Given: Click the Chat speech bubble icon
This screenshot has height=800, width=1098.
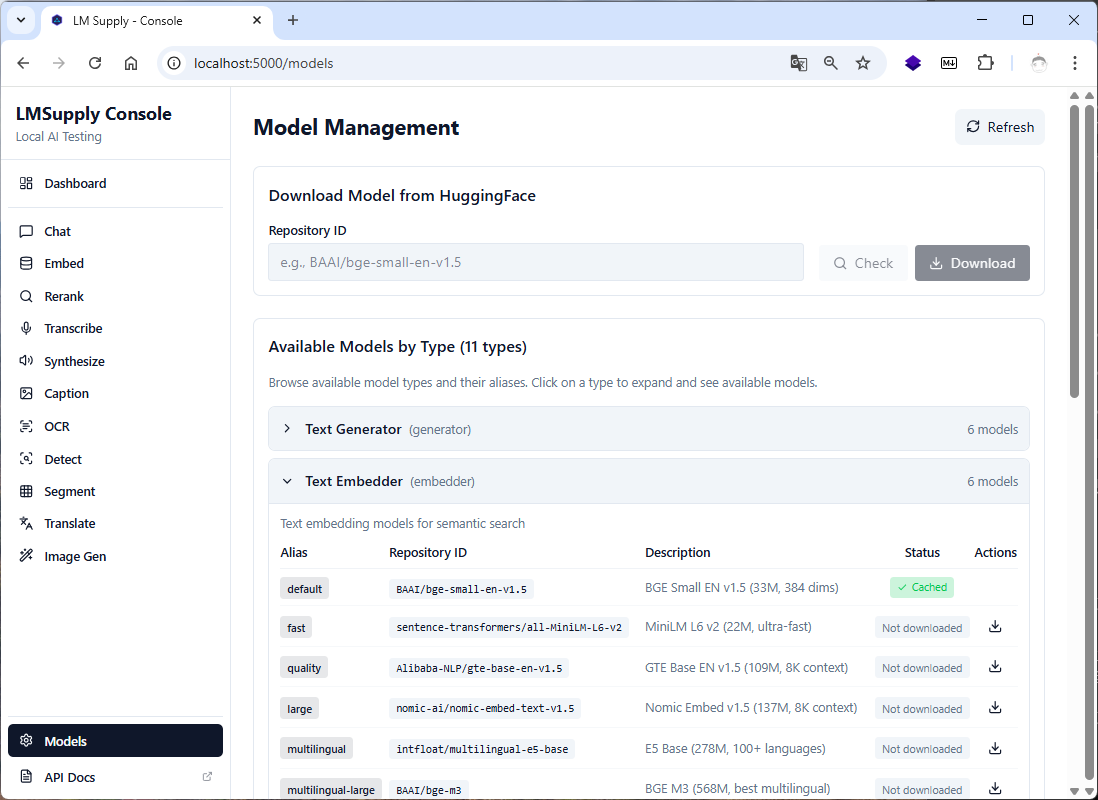Looking at the screenshot, I should [x=26, y=231].
